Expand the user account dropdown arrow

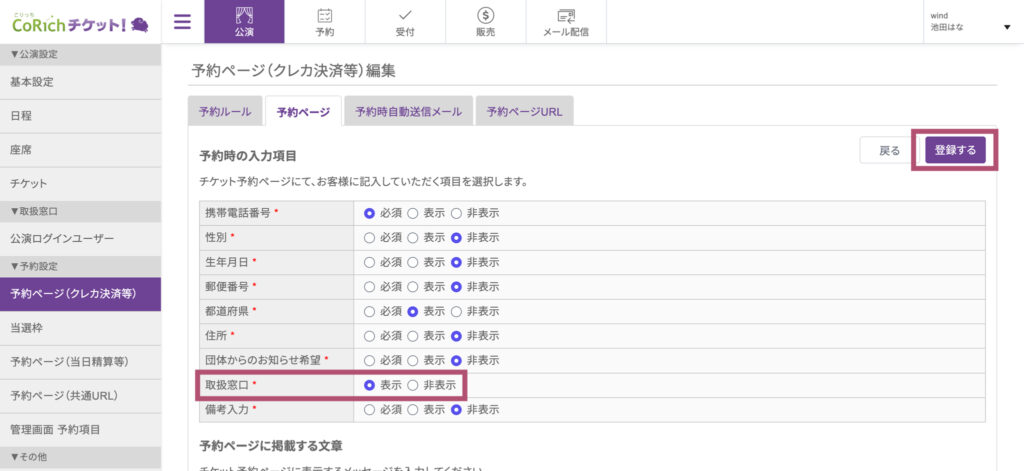[1006, 27]
